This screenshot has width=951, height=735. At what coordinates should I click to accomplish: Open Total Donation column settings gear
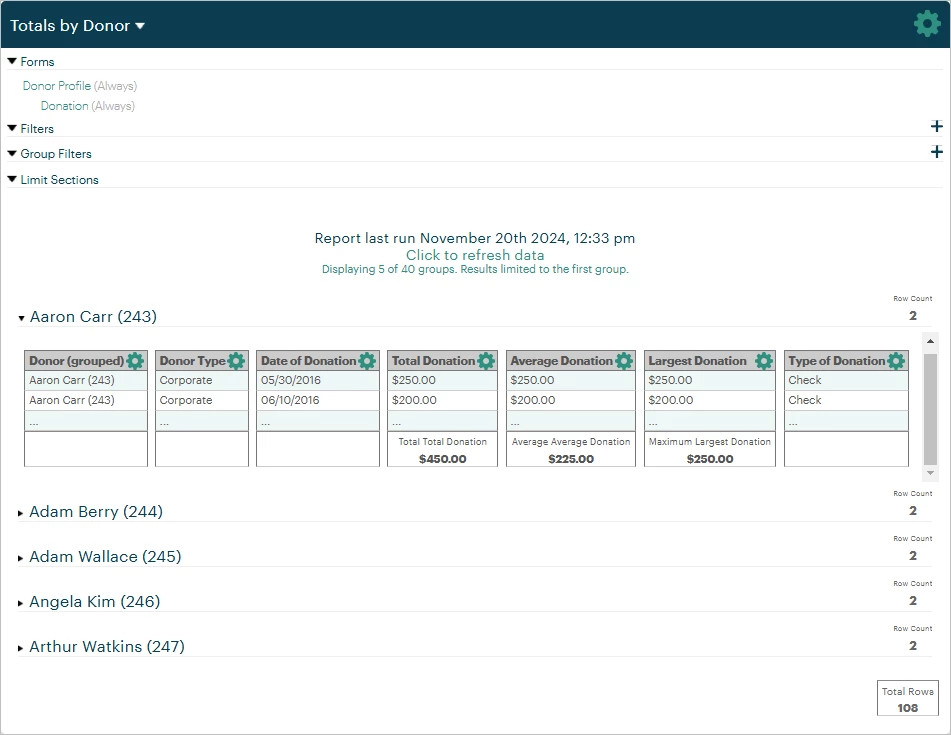(x=486, y=361)
